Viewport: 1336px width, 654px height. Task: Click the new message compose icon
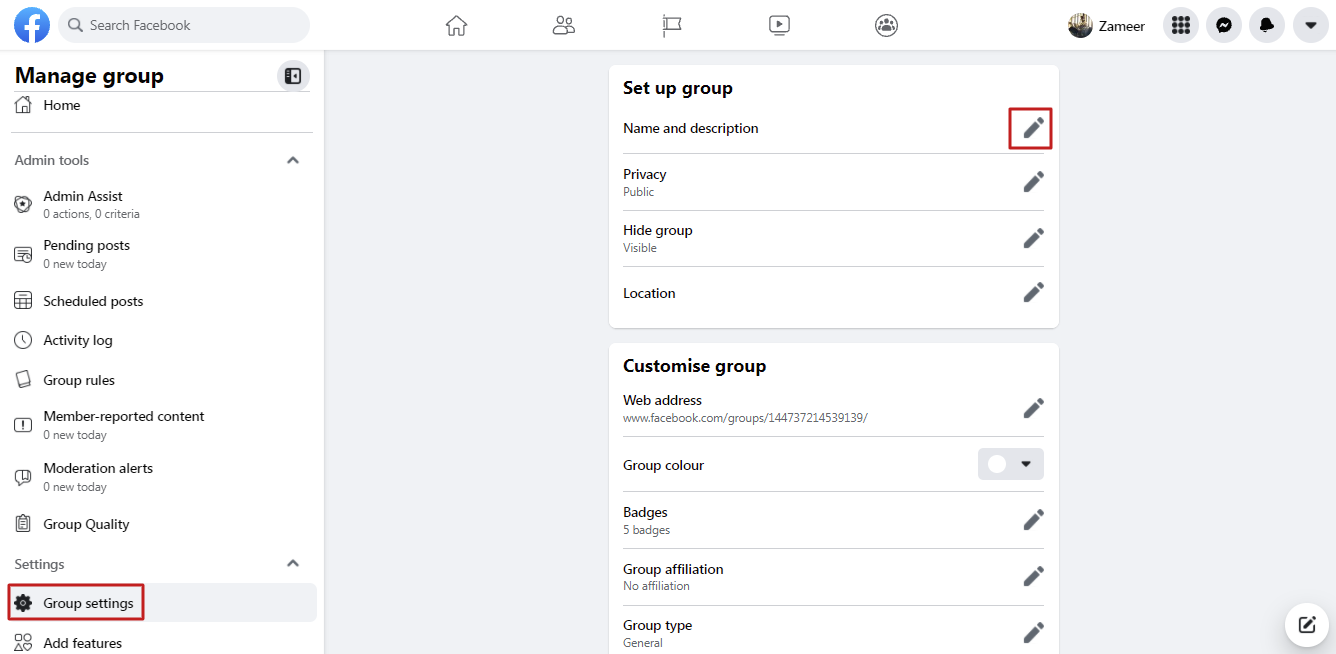coord(1307,625)
